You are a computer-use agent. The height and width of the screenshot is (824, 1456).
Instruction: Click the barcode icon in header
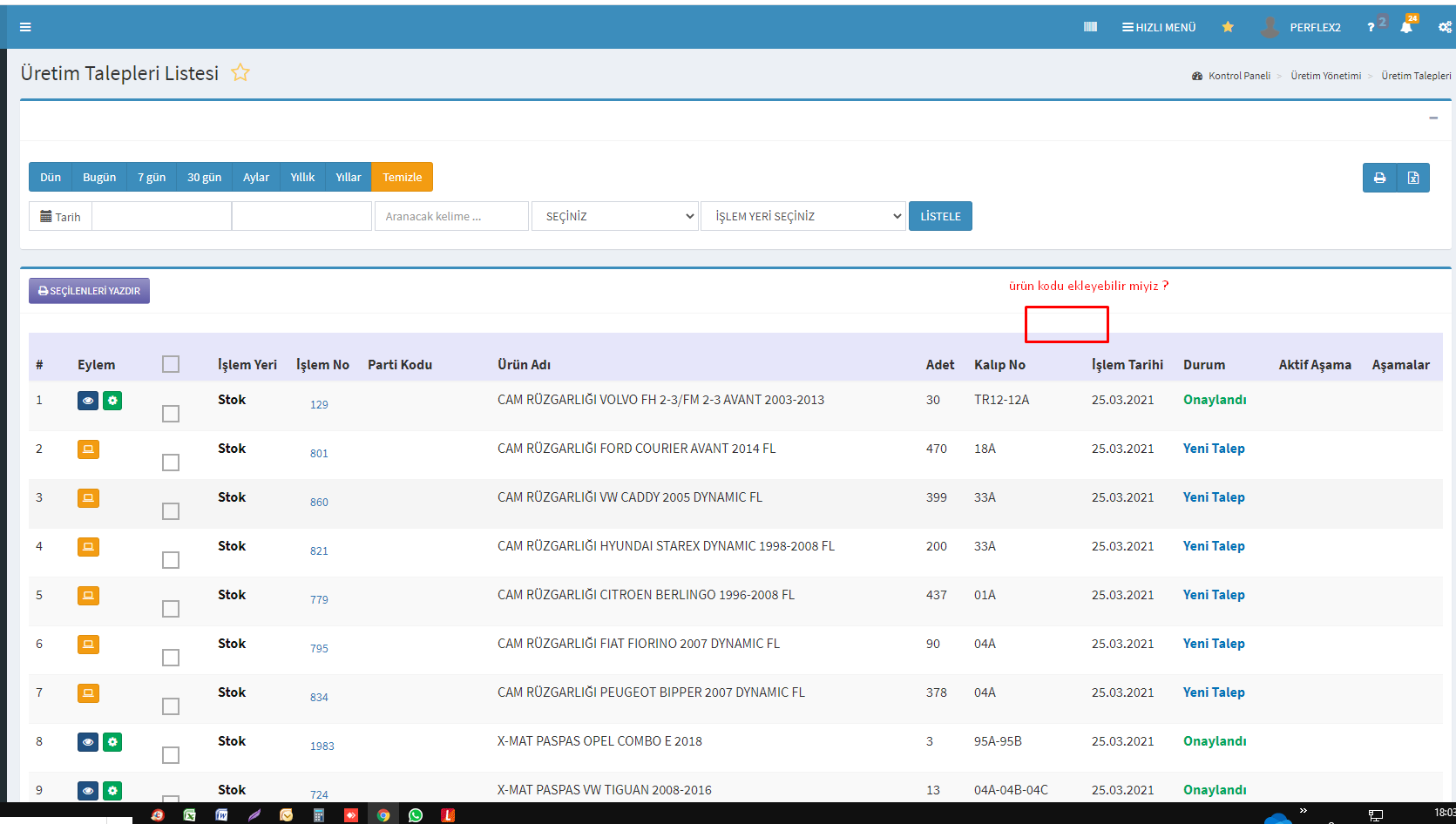[1090, 27]
